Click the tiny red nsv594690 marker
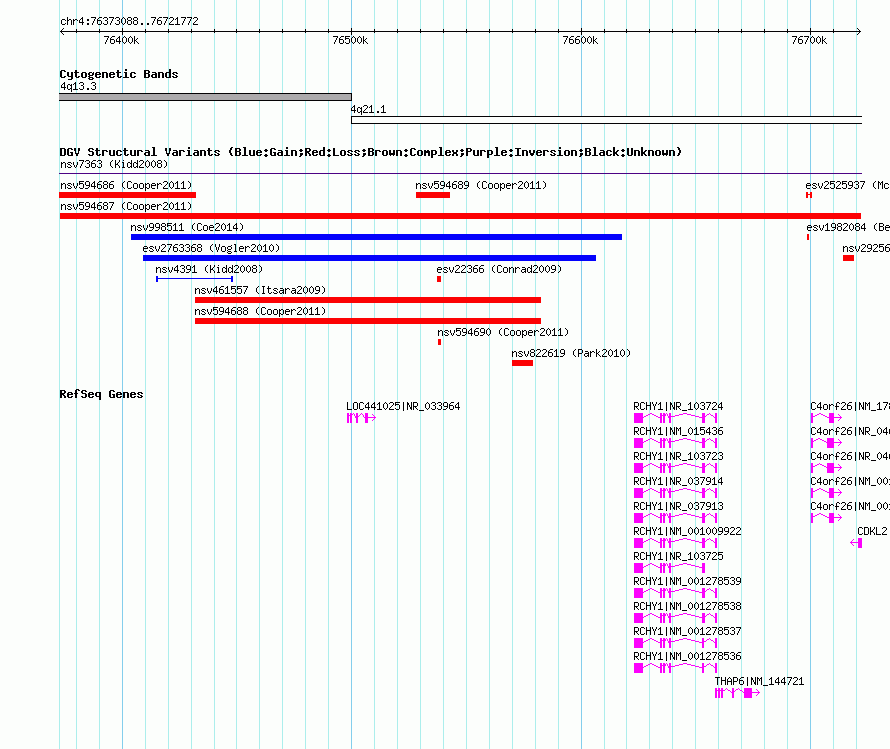The width and height of the screenshot is (890, 749). [439, 342]
